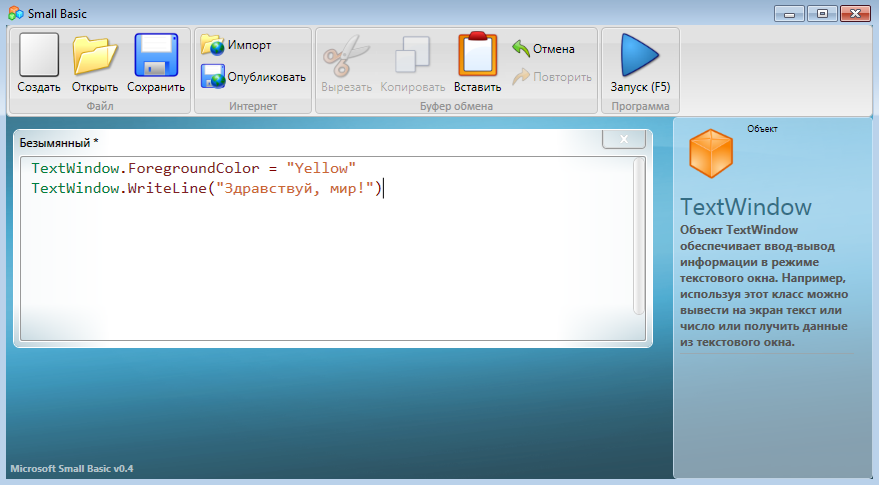The image size is (879, 485).
Task: Click the editor vertical scrollbar
Action: point(639,235)
